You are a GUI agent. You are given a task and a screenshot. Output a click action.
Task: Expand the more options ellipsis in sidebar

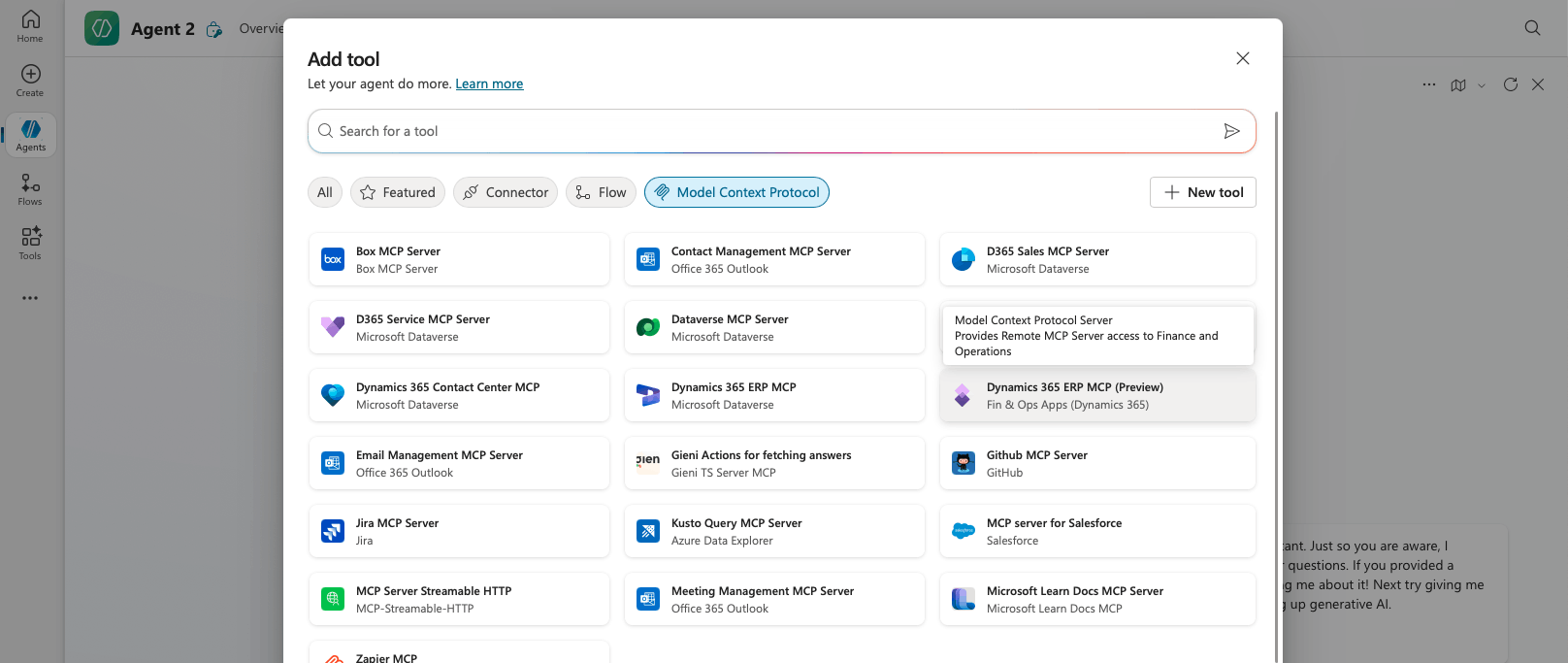click(30, 298)
